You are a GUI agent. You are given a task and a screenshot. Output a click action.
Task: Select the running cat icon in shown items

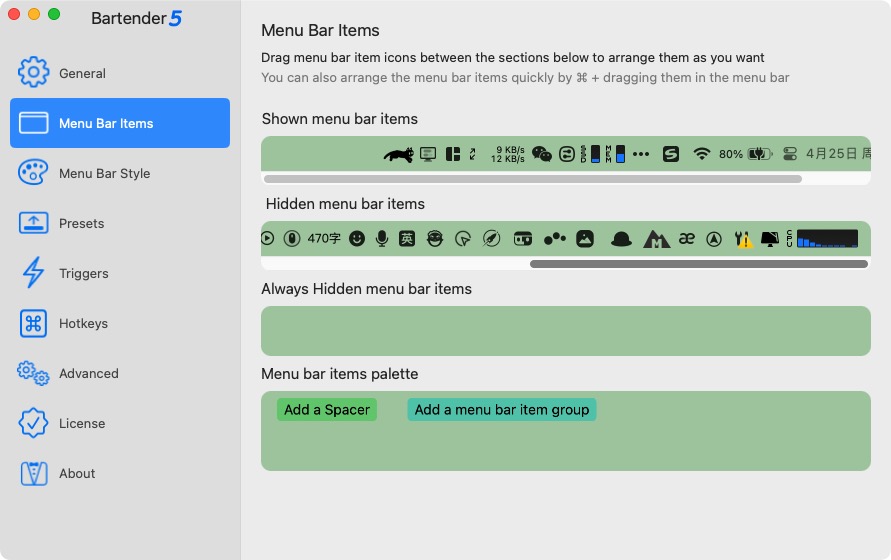398,154
